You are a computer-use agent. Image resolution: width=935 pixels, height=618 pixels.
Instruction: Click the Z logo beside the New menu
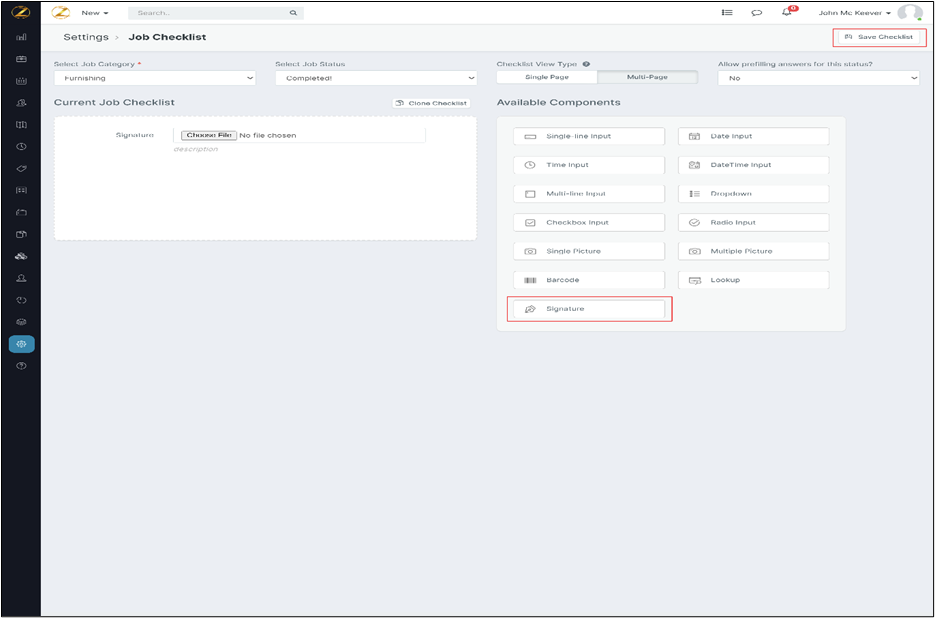(x=61, y=13)
